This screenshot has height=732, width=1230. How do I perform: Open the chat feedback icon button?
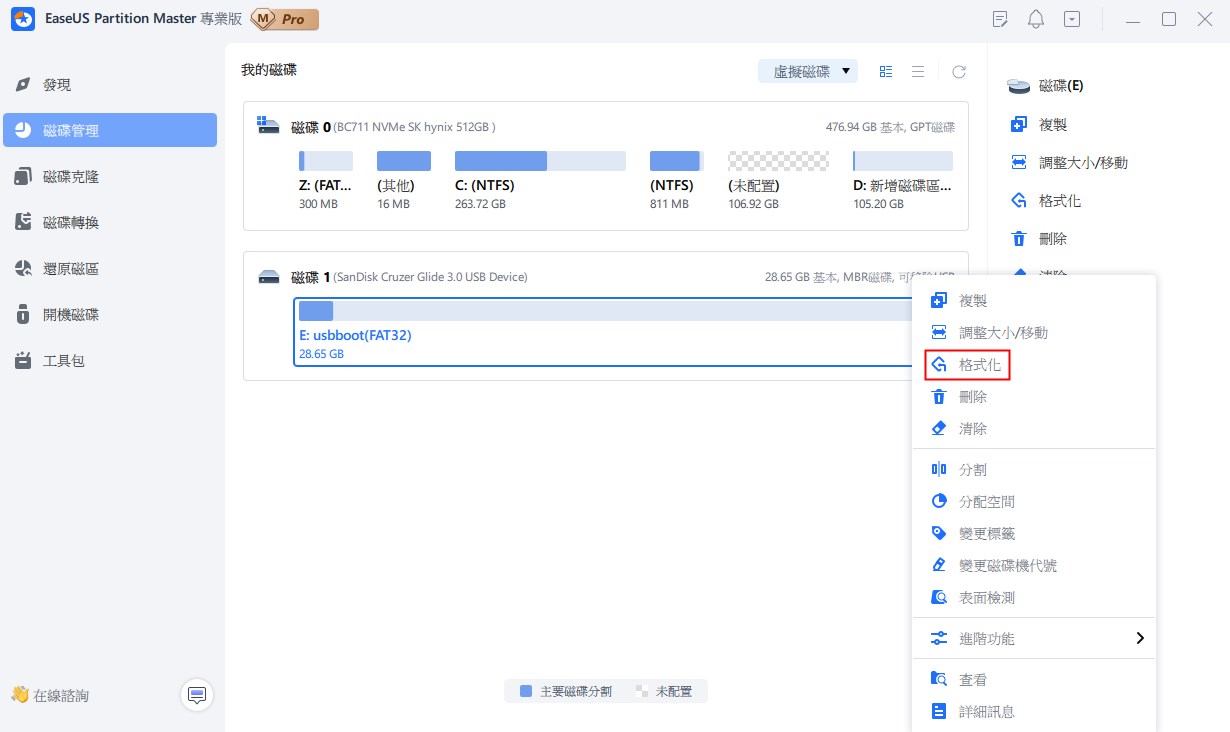[x=197, y=694]
